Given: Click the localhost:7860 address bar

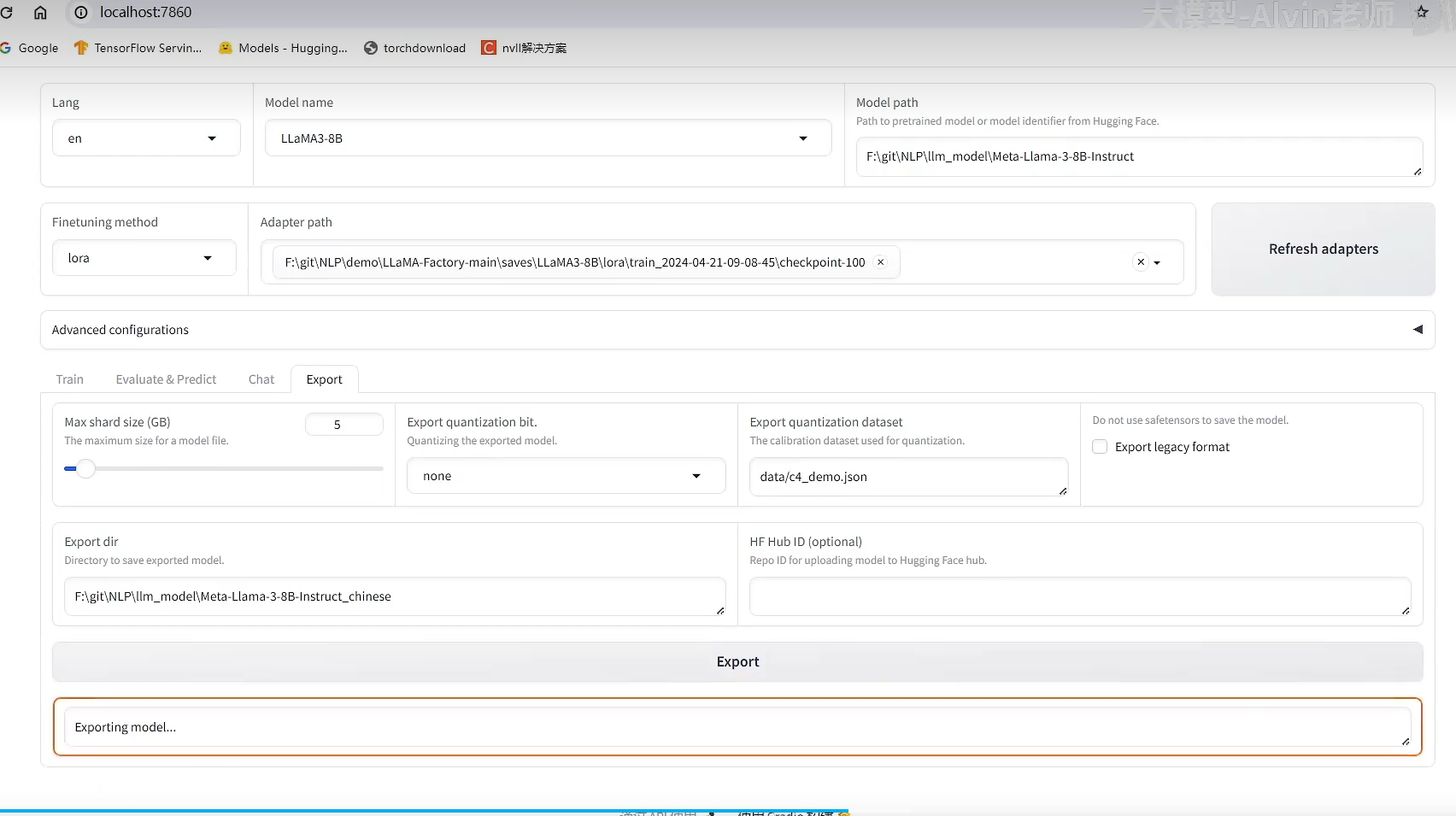Looking at the screenshot, I should point(145,12).
